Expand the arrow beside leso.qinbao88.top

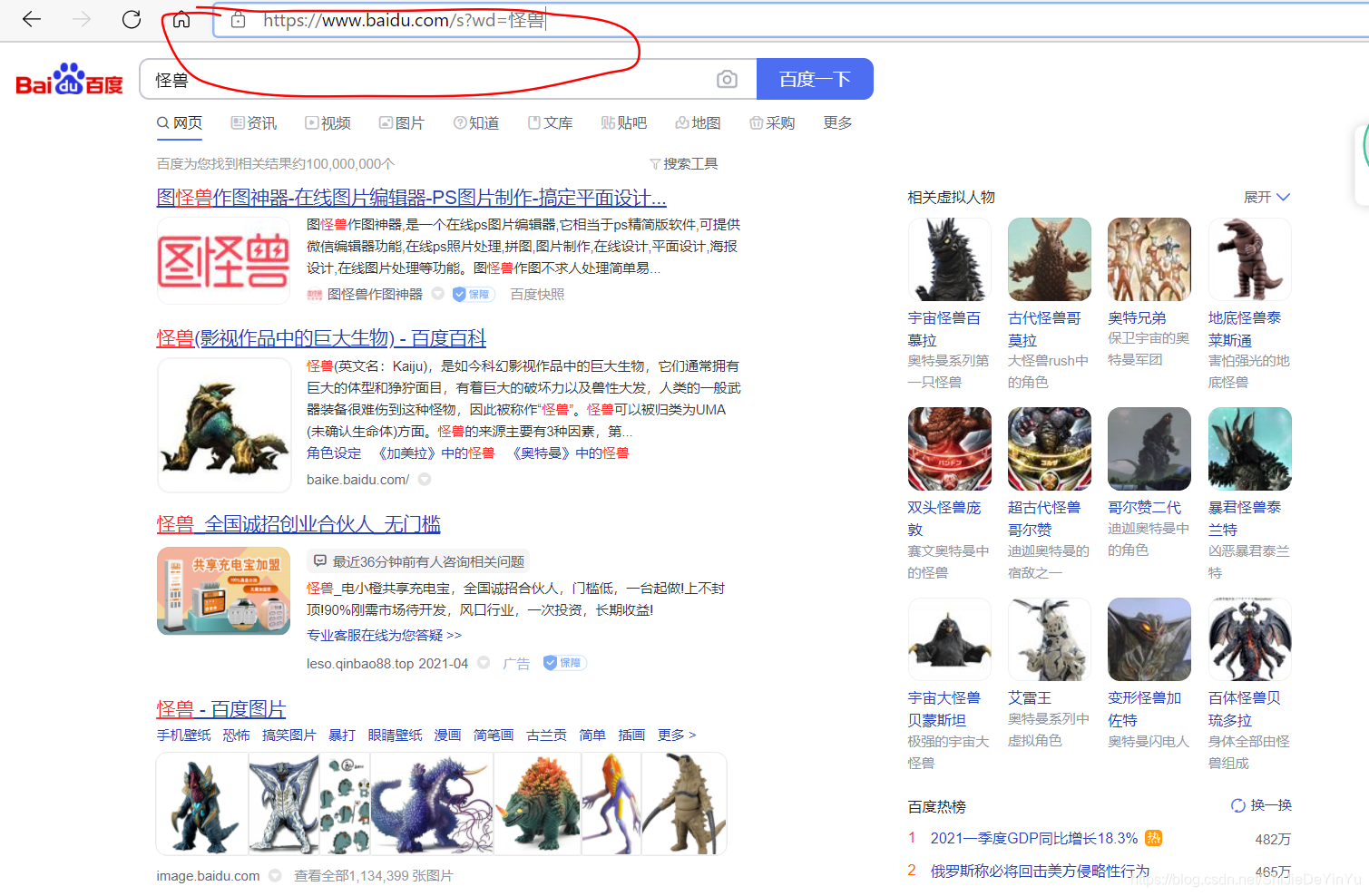tap(484, 663)
